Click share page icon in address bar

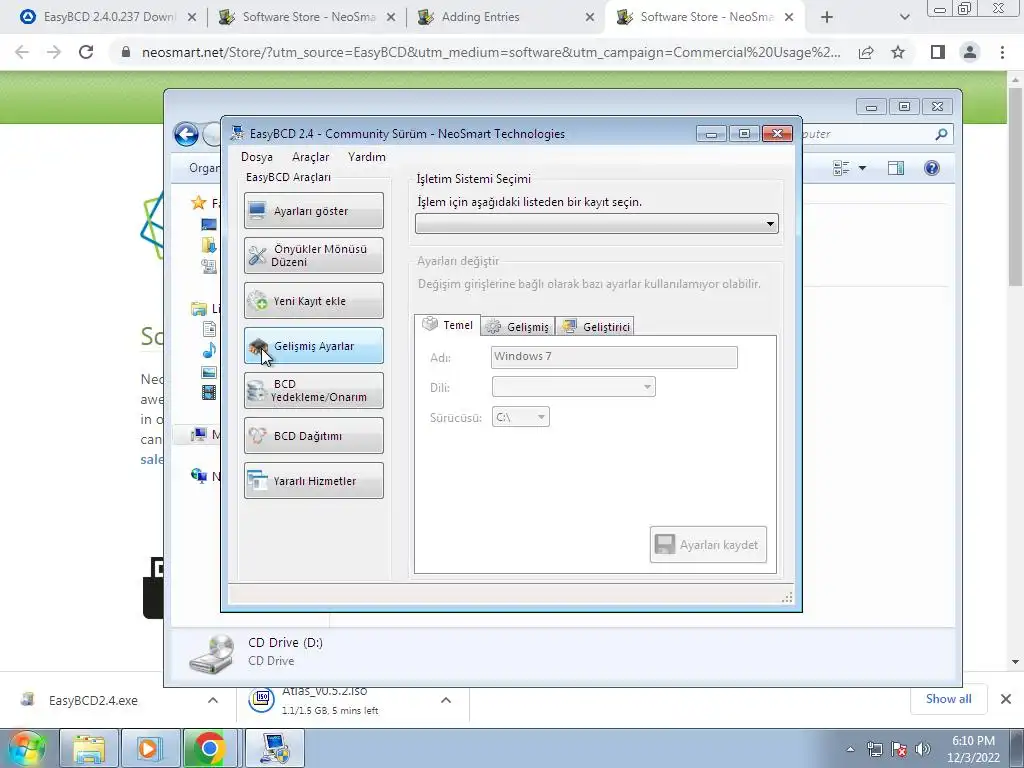pos(866,52)
